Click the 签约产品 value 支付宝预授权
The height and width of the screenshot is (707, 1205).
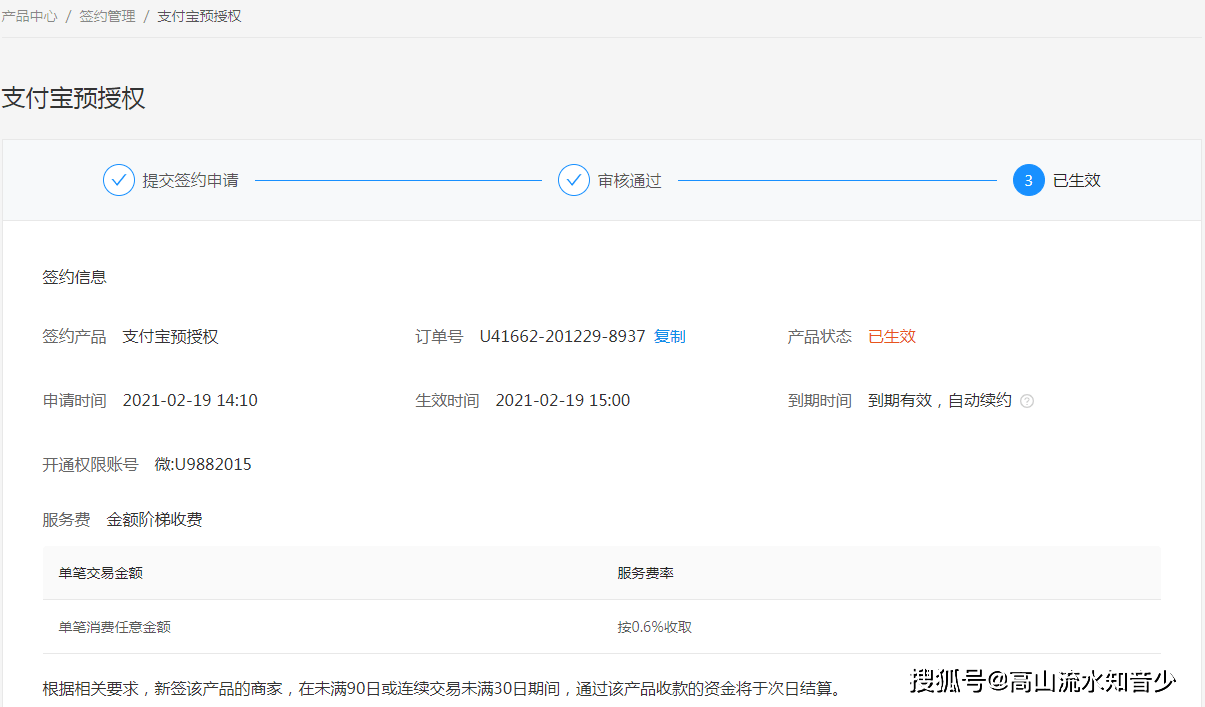click(171, 337)
